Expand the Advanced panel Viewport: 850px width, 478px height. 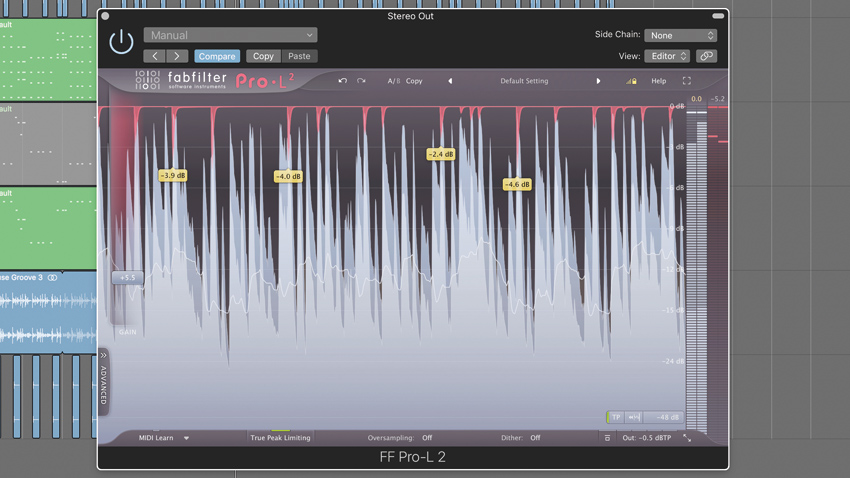104,382
